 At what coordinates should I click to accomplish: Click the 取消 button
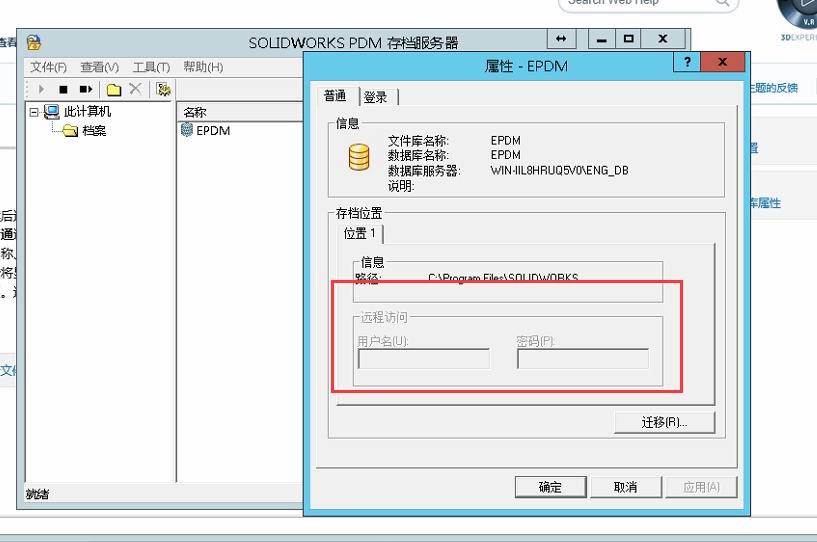[x=626, y=487]
